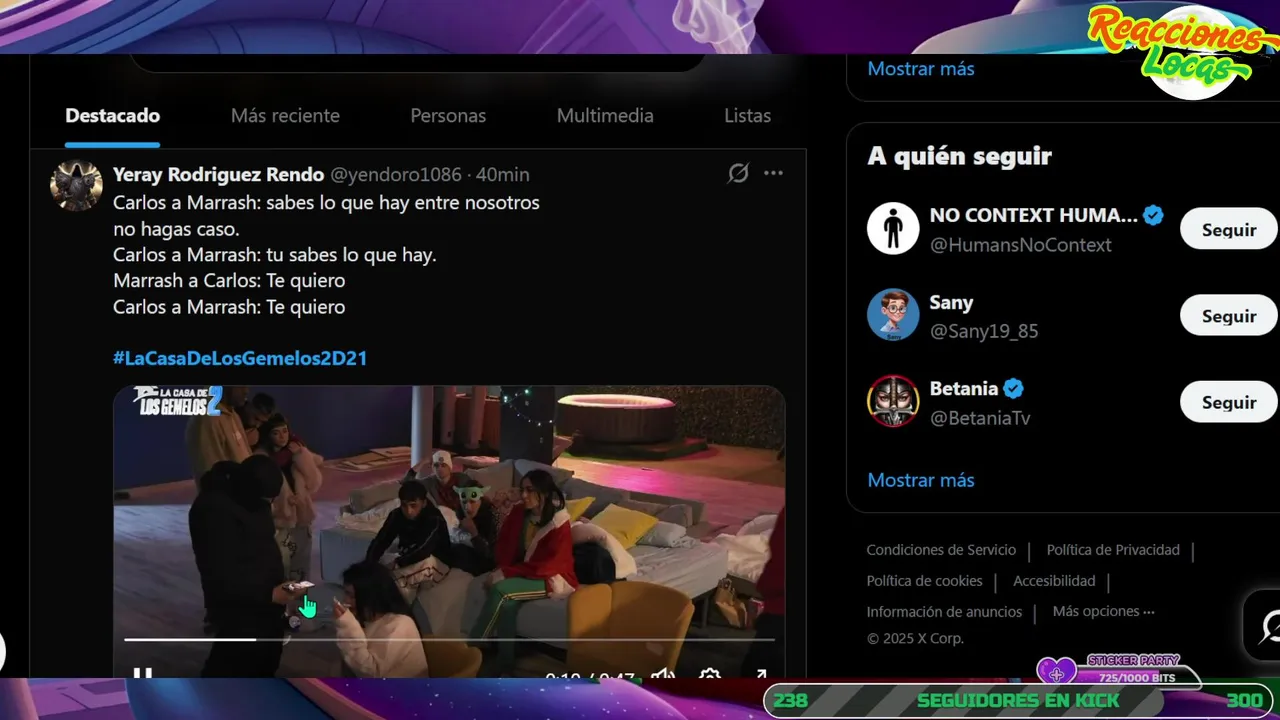Select the Personas tab
1280x720 pixels.
tap(448, 116)
